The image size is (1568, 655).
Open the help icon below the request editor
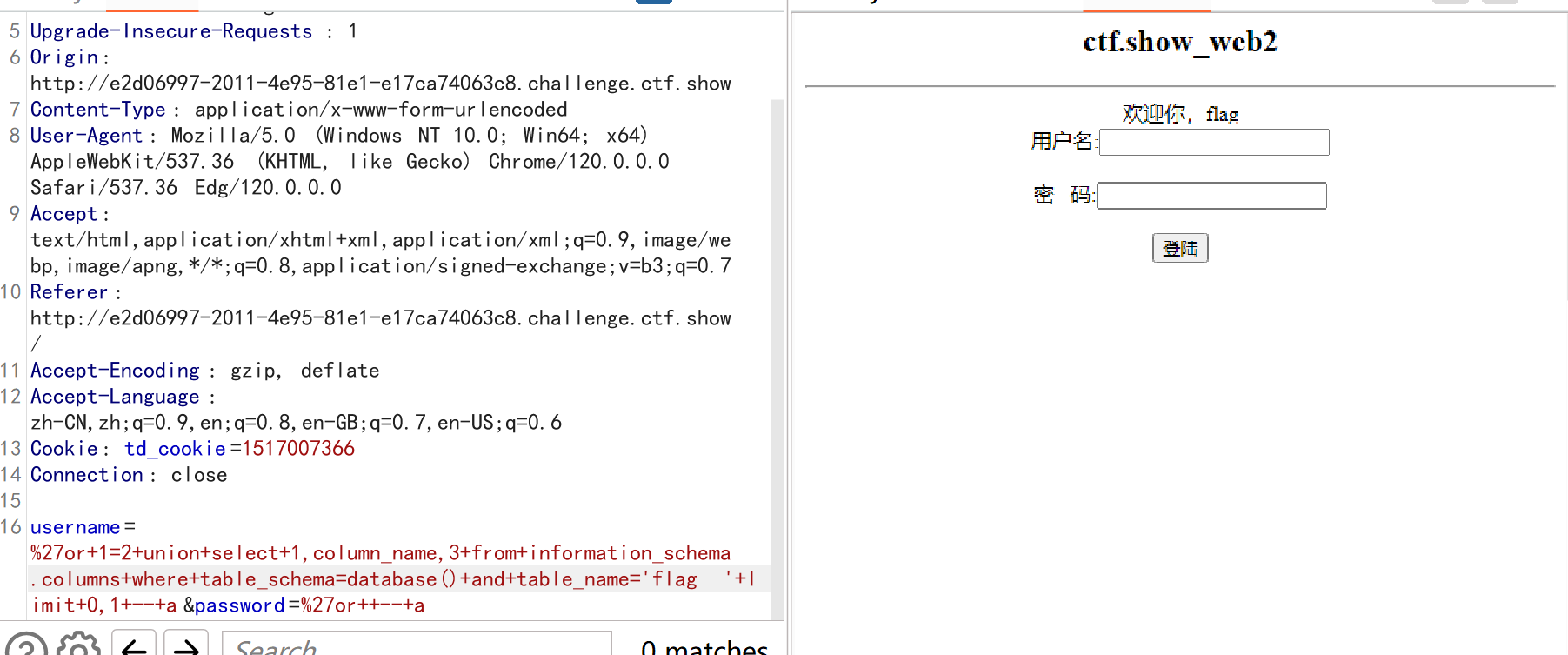tap(26, 645)
